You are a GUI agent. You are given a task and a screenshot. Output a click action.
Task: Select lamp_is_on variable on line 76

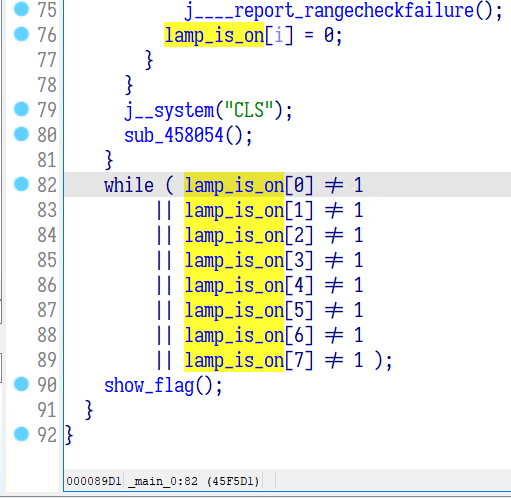tap(214, 35)
